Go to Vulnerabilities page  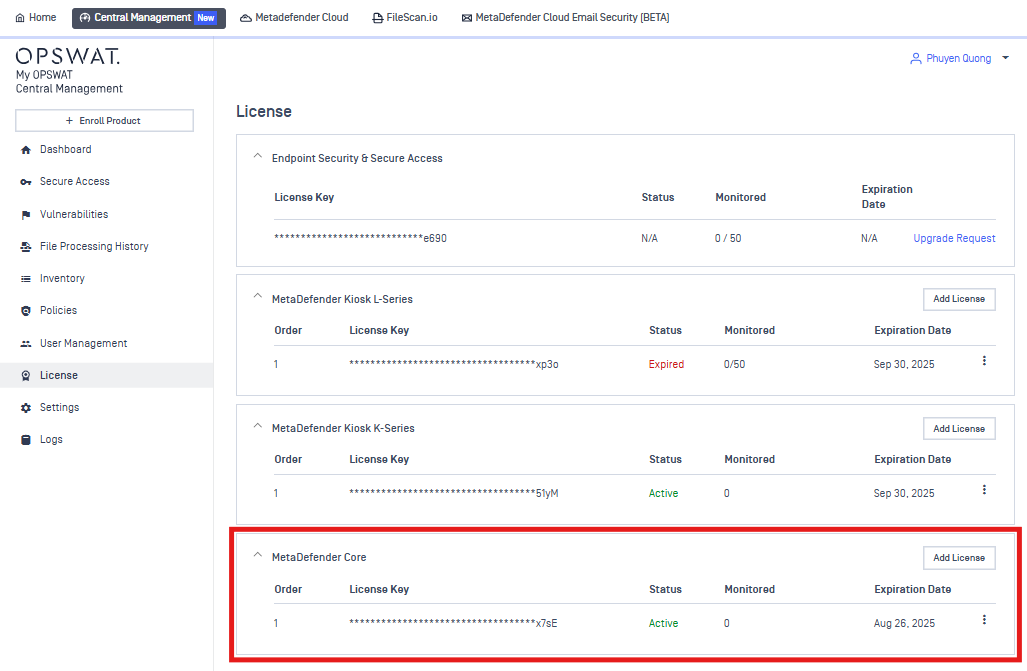(x=106, y=214)
